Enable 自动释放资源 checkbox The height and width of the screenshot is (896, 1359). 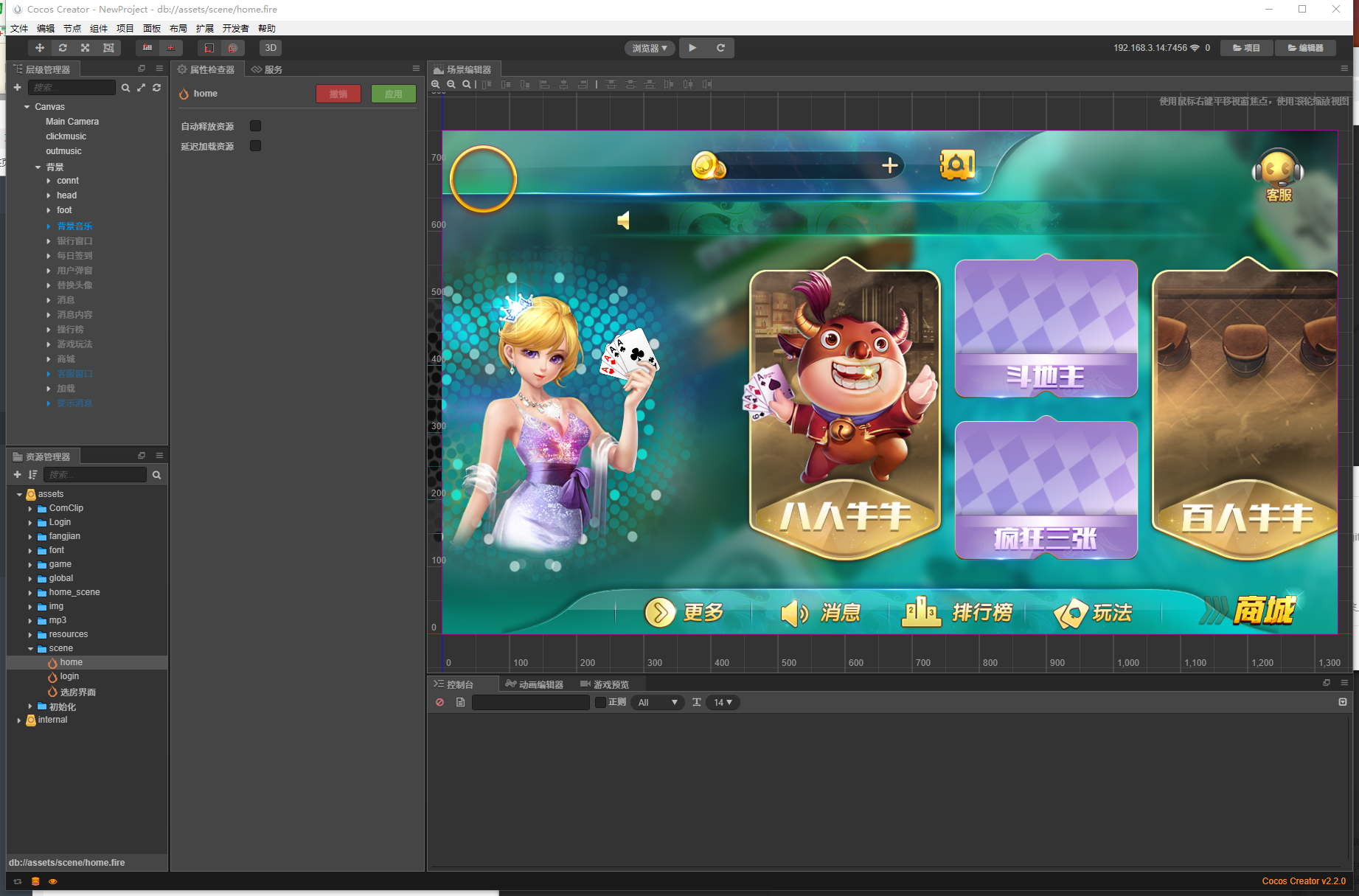(255, 126)
